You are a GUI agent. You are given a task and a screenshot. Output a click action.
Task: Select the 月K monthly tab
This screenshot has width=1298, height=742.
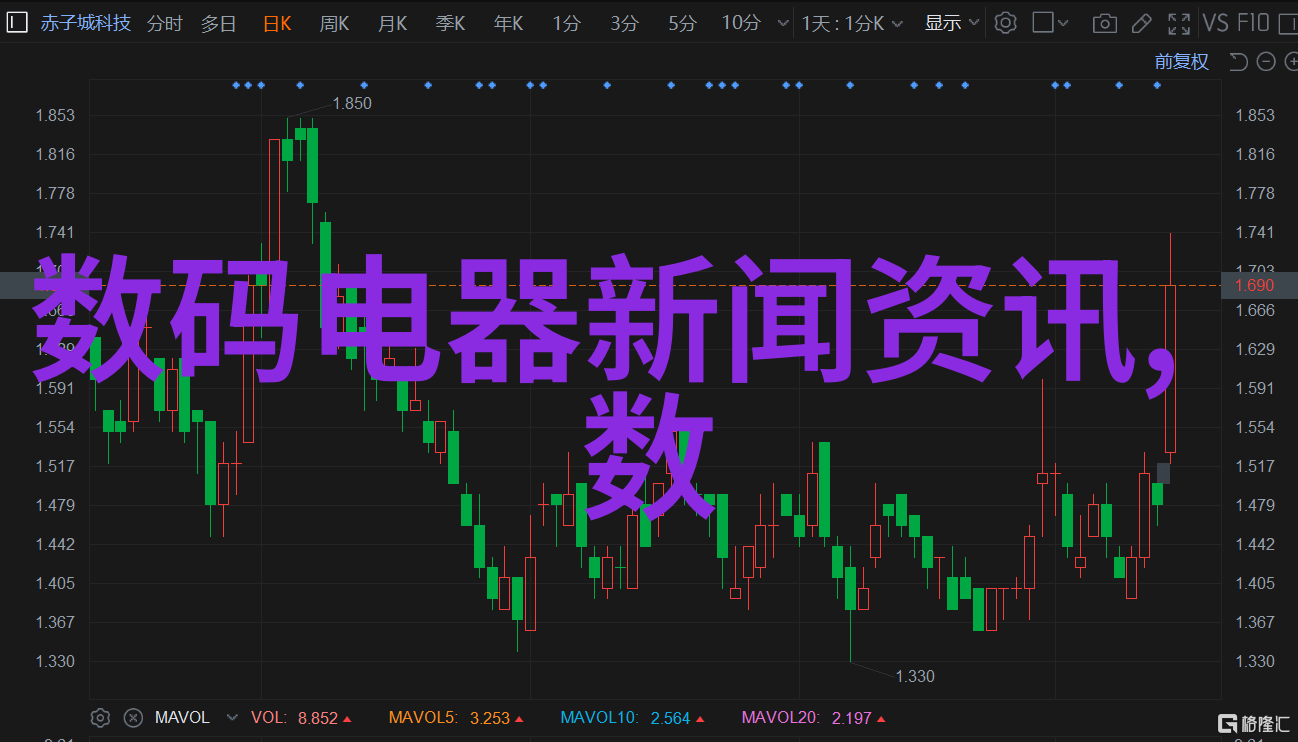[392, 23]
